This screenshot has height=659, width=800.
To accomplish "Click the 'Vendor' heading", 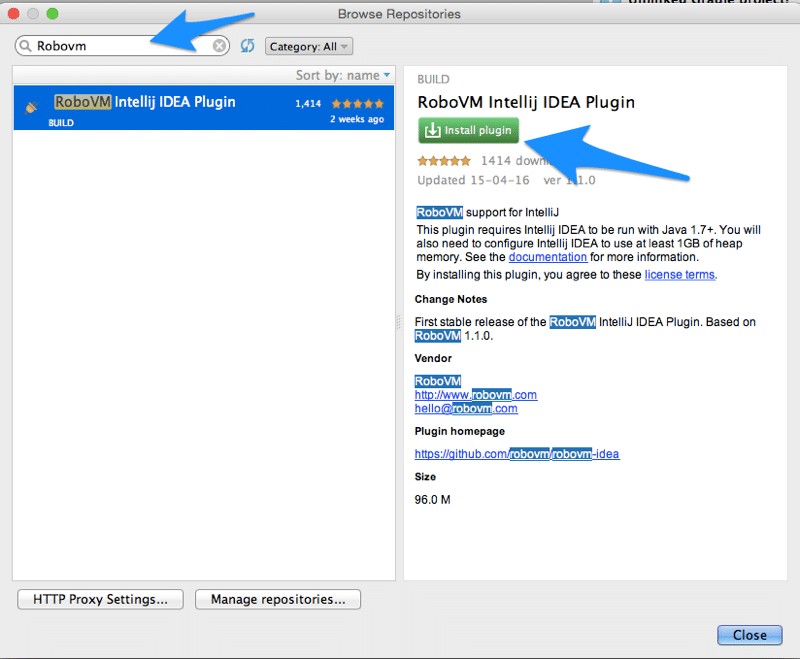I will pos(433,359).
